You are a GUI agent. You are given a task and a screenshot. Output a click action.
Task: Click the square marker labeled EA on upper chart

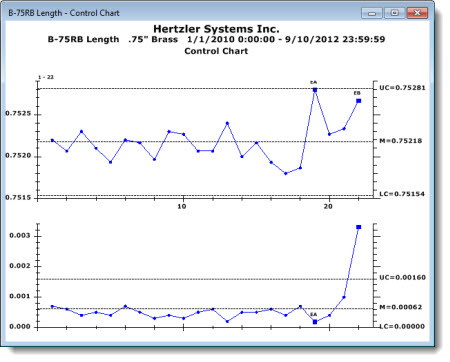click(x=315, y=90)
